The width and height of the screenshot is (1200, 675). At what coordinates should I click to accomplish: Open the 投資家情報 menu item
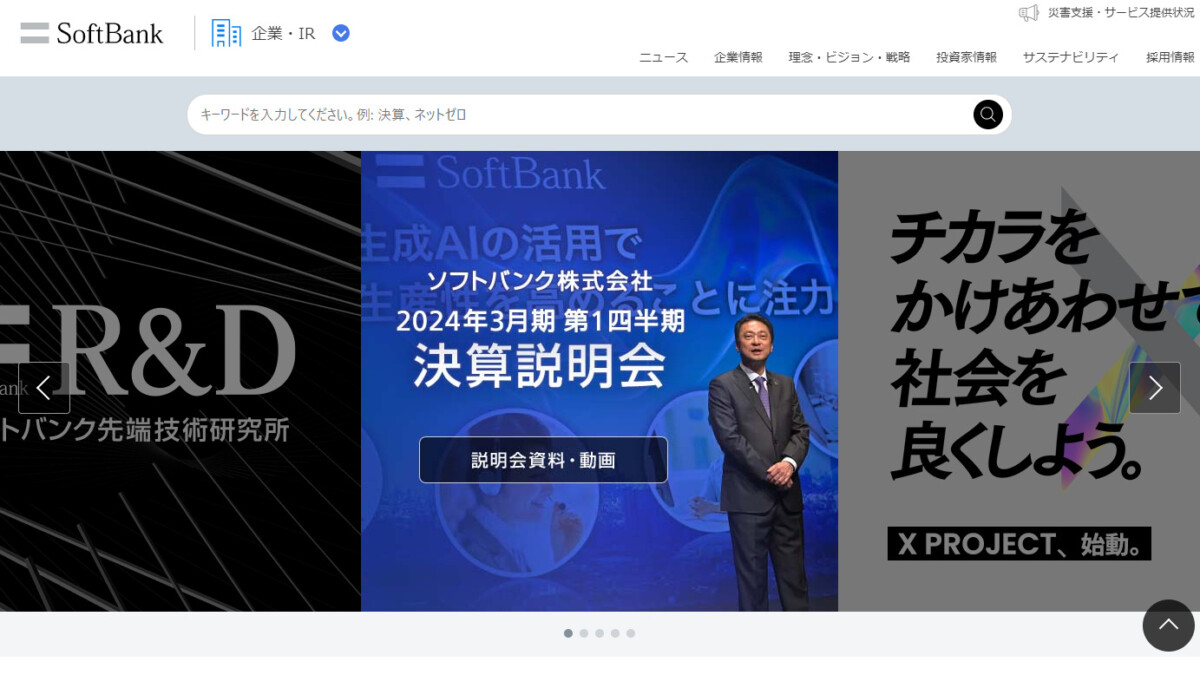966,57
